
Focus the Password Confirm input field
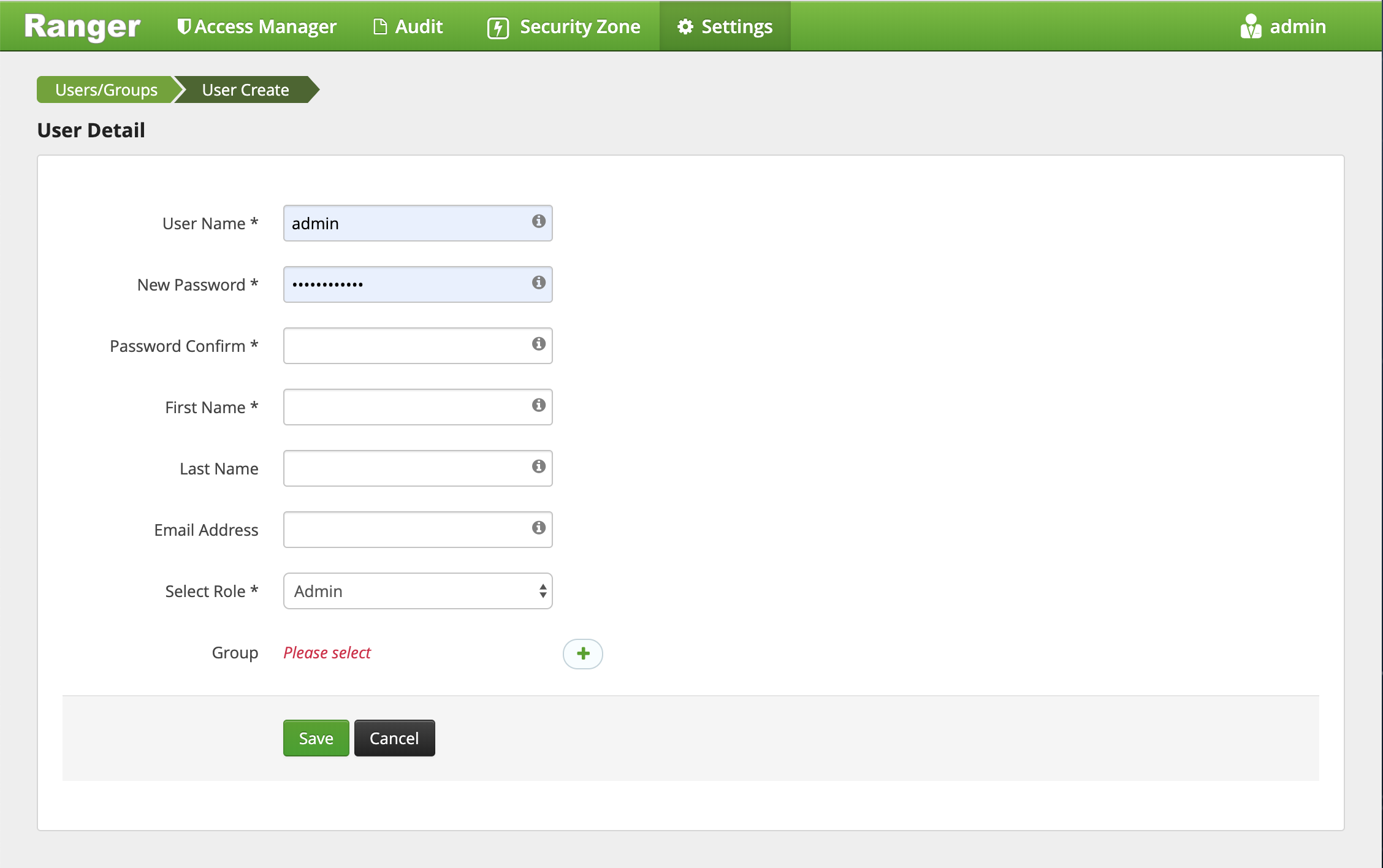click(418, 346)
